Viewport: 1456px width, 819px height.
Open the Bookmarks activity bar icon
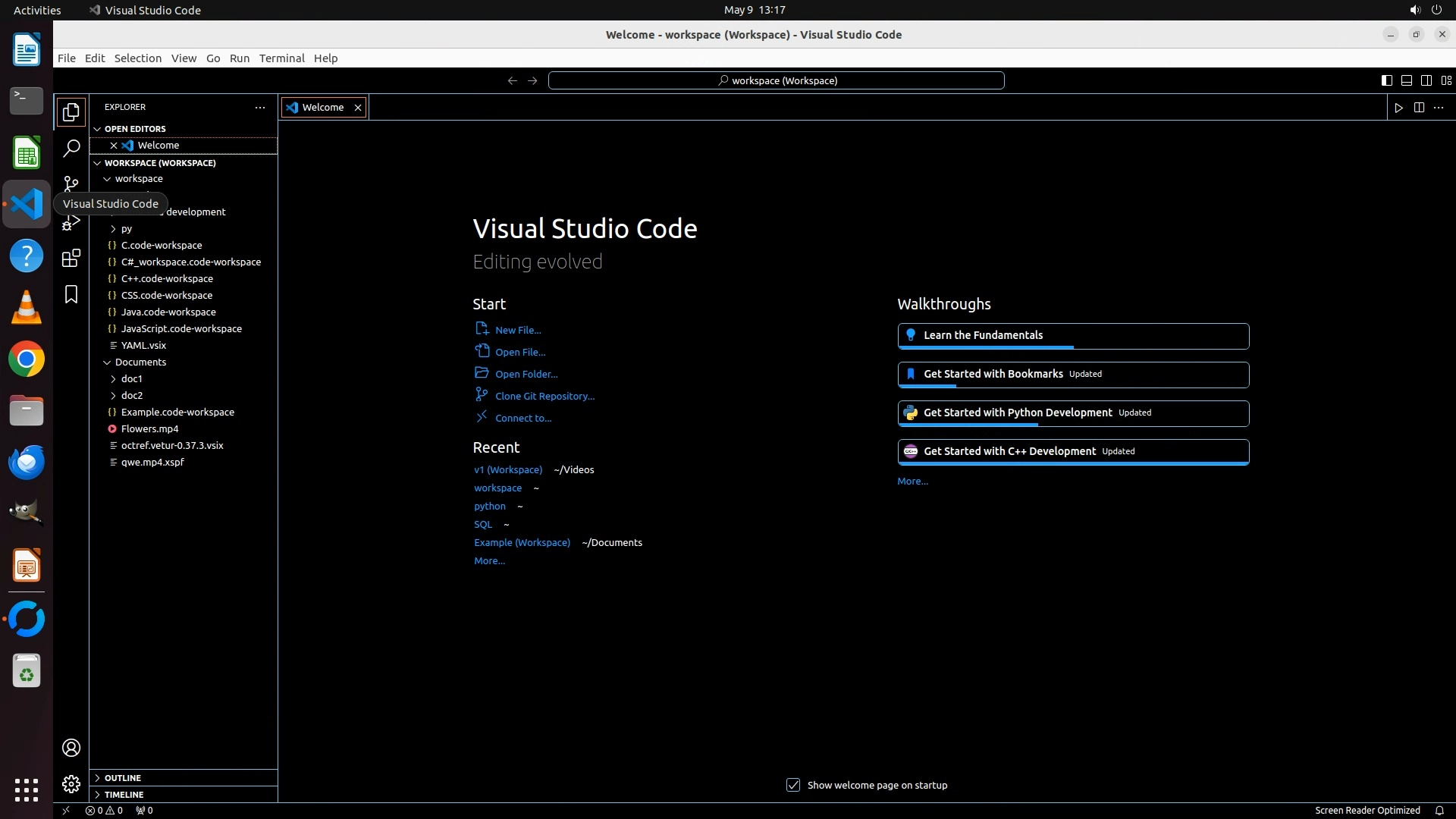coord(71,294)
